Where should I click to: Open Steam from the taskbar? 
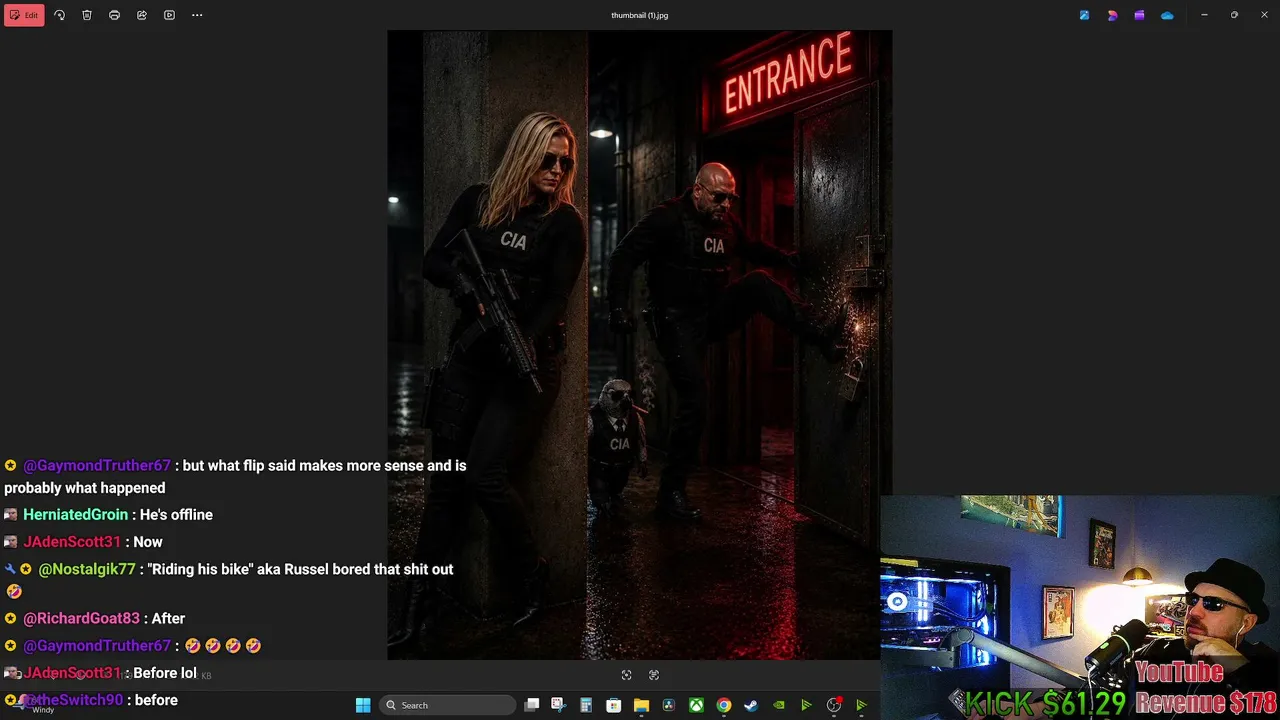pos(751,705)
